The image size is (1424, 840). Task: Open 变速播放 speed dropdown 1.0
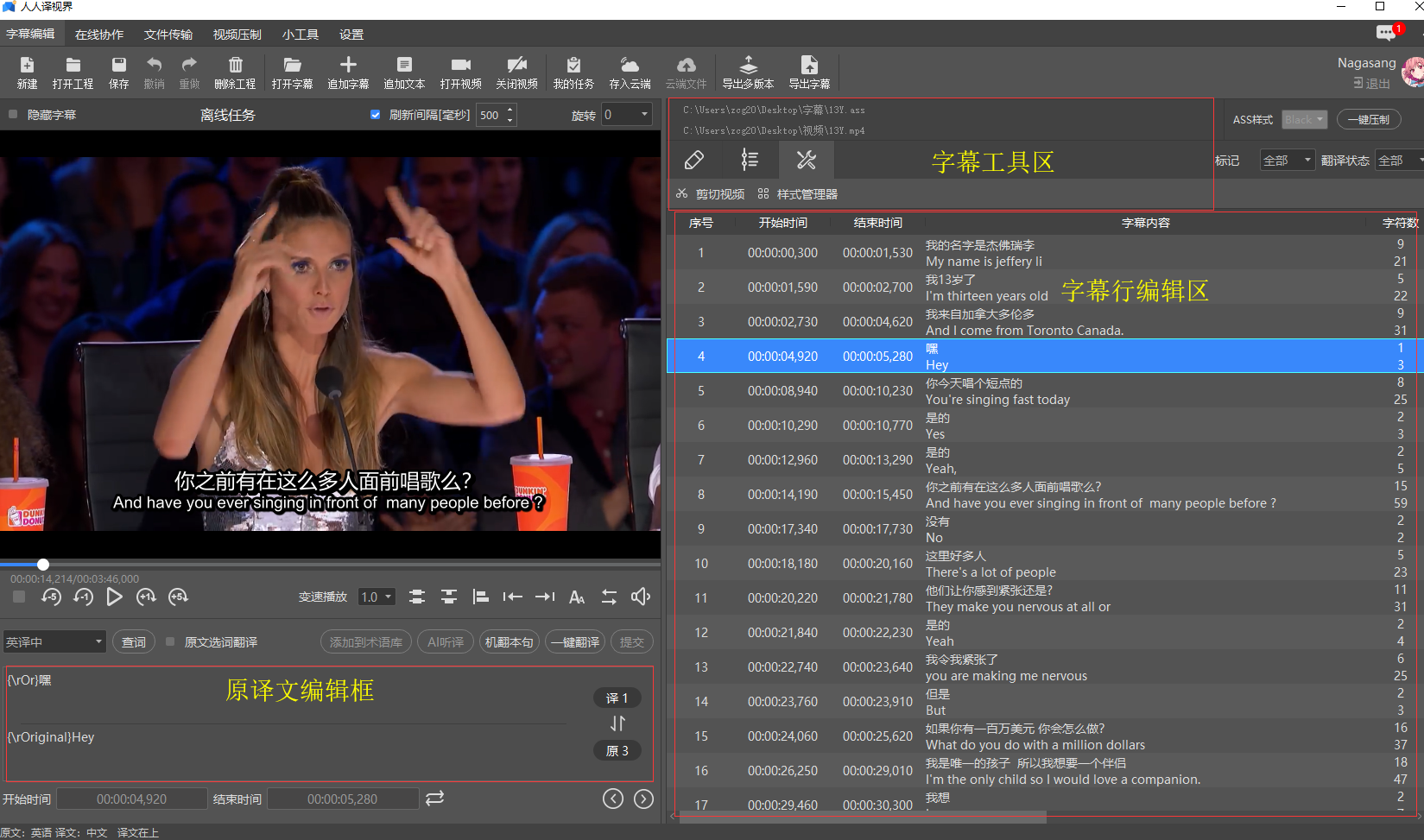pyautogui.click(x=377, y=597)
